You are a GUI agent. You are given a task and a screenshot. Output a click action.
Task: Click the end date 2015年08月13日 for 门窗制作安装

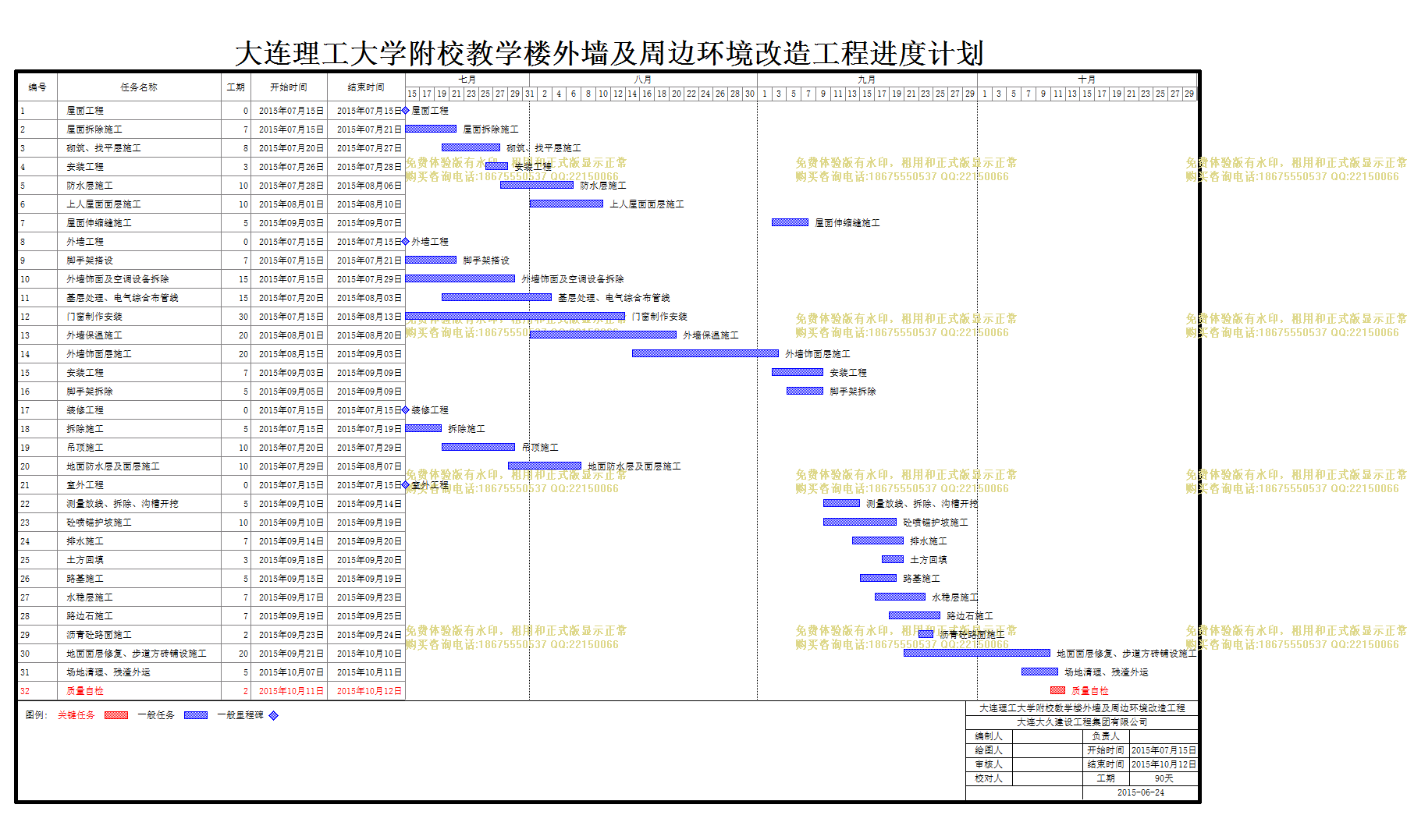[x=369, y=317]
